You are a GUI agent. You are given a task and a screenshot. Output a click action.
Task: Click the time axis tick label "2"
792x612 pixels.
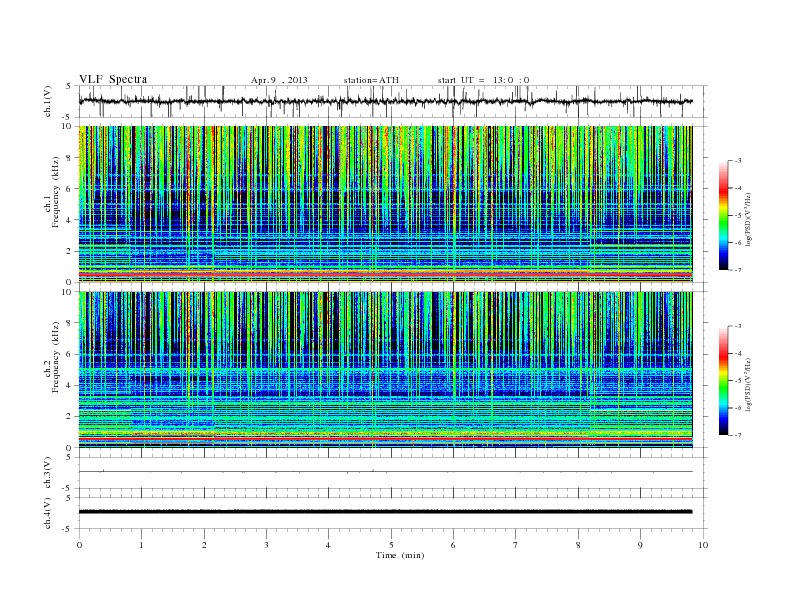(204, 545)
